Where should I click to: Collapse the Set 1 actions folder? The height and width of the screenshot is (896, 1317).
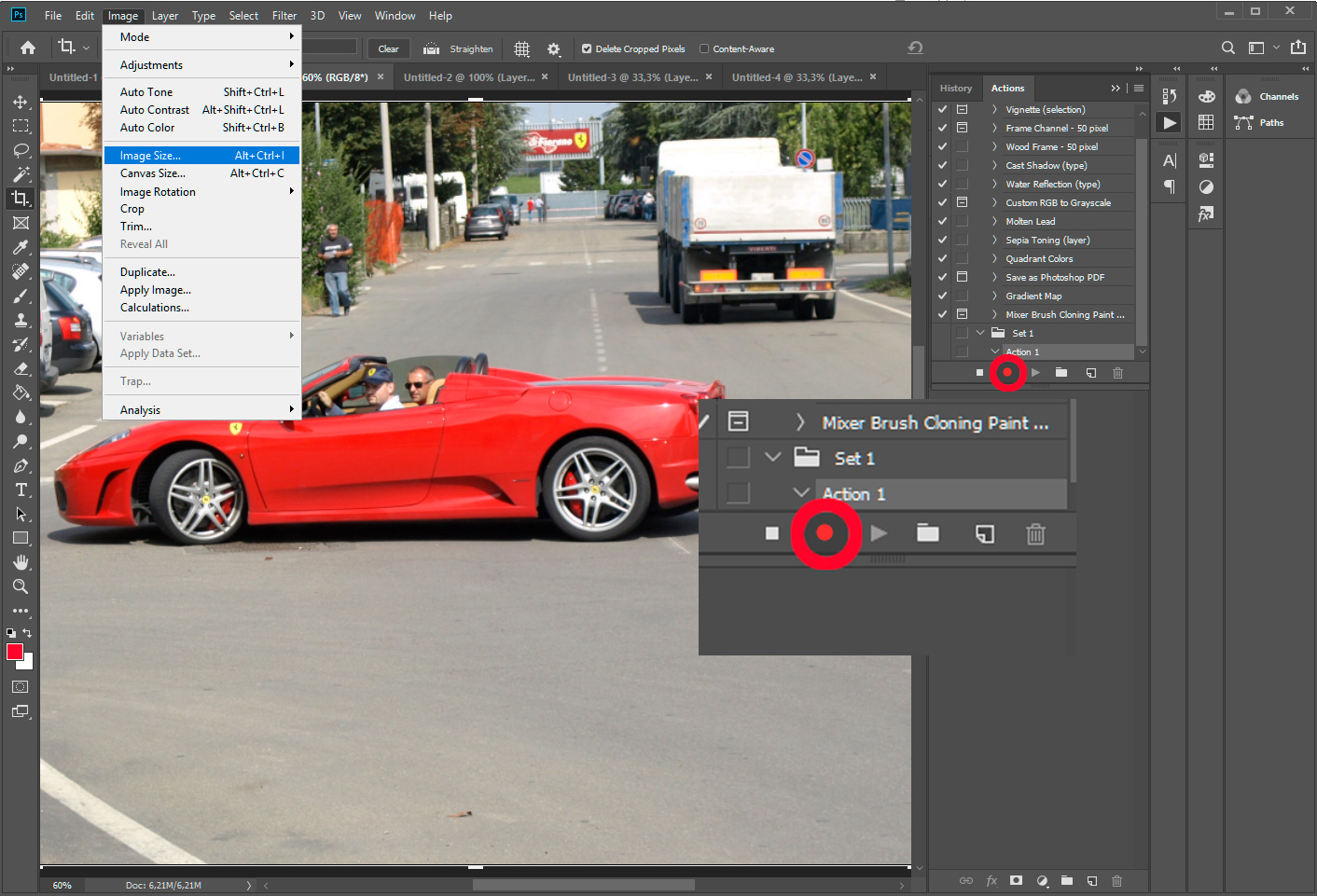click(978, 332)
